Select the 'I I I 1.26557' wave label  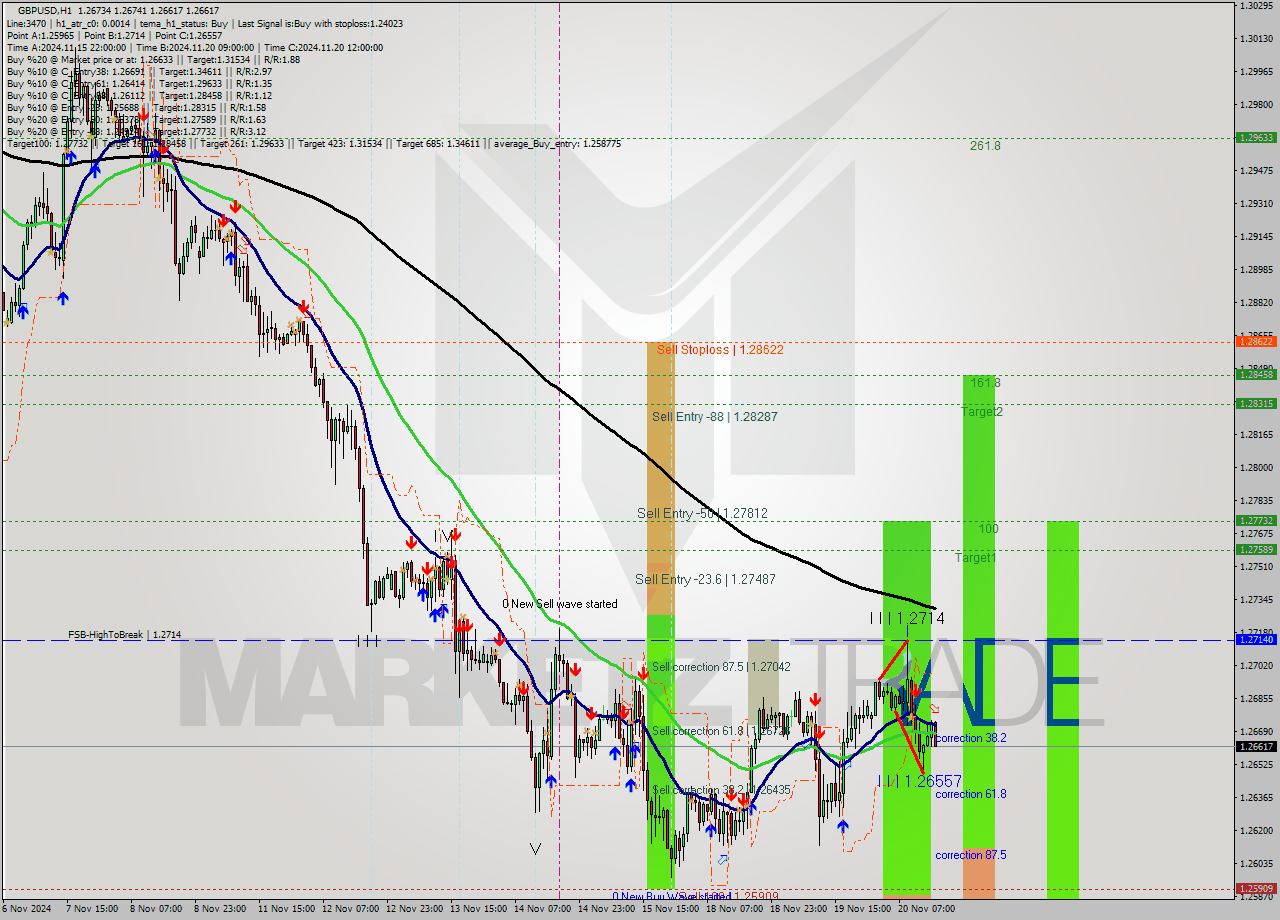(x=920, y=781)
